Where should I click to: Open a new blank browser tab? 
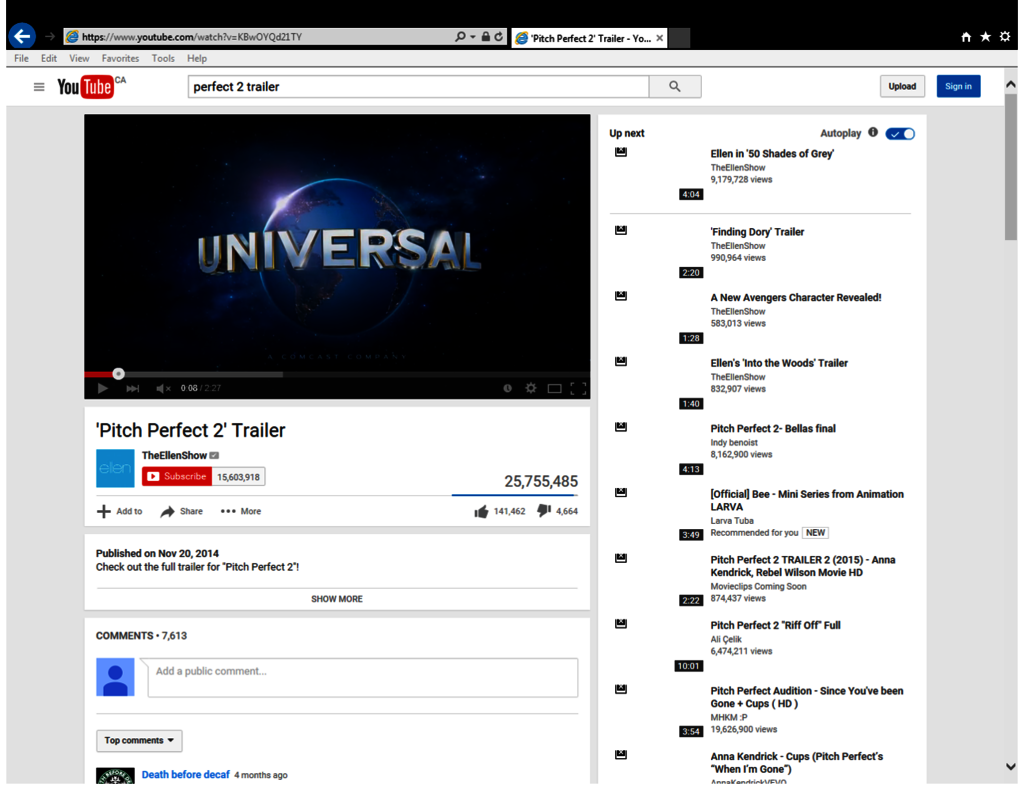(679, 38)
